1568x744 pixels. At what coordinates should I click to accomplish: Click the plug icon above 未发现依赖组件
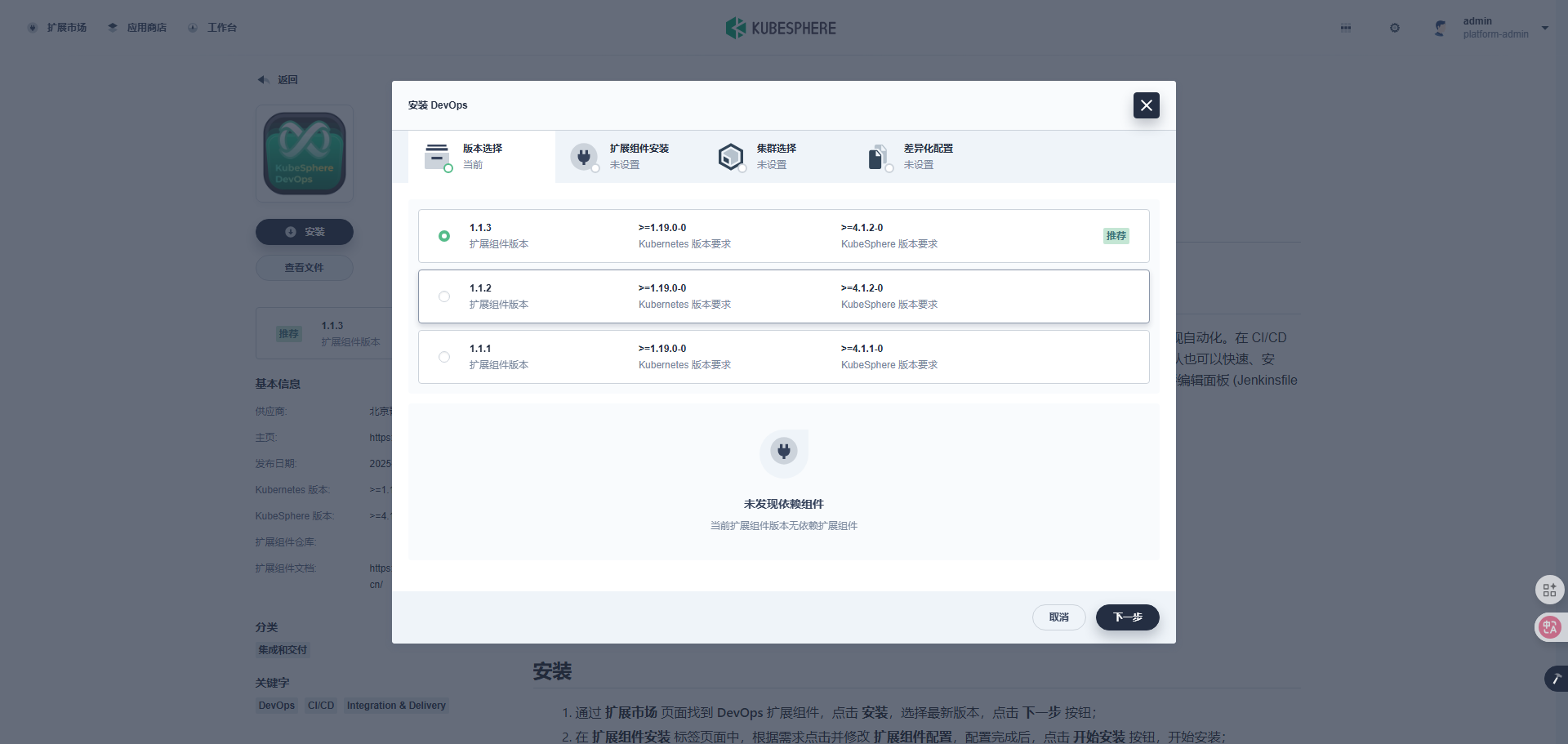784,453
